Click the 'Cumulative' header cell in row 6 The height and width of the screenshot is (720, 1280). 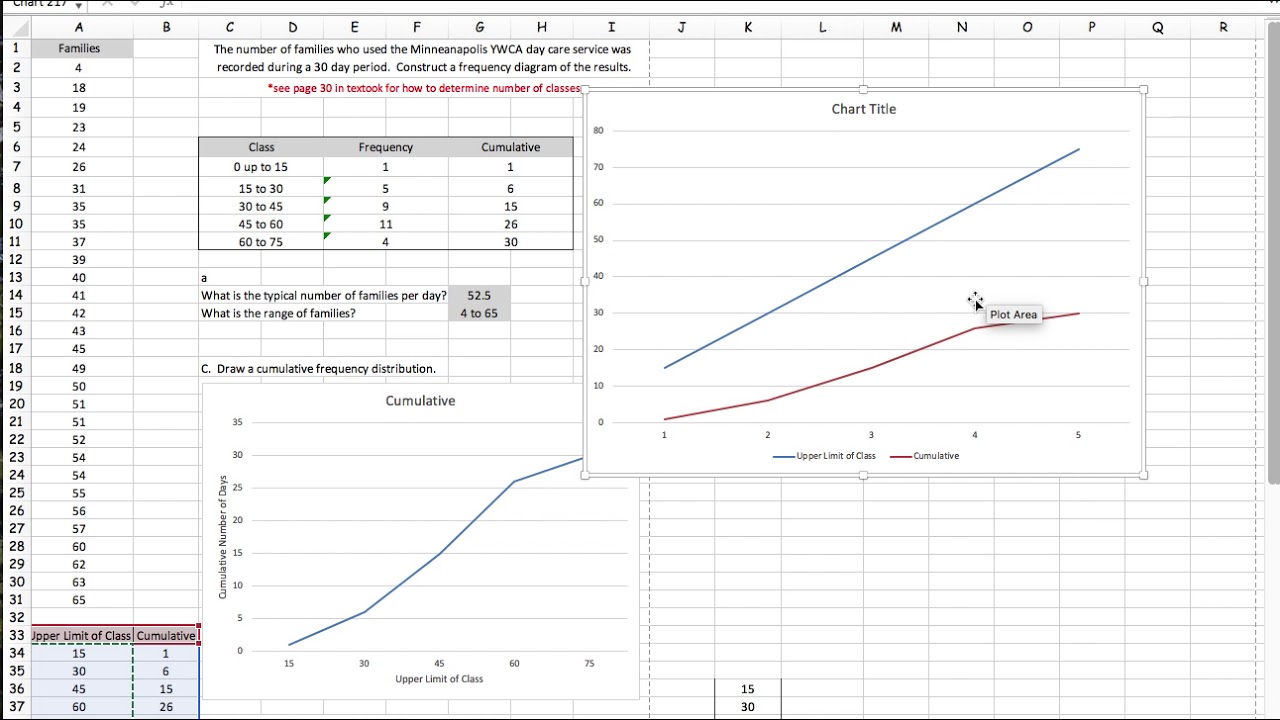[511, 147]
